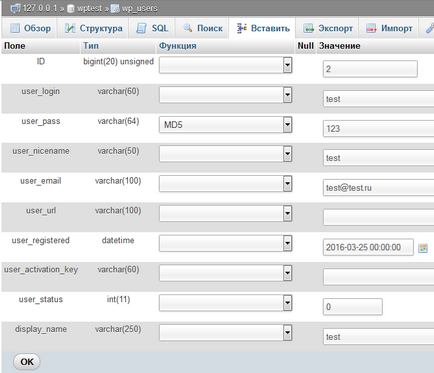Click the user_login value field
Viewport: 434px width, 373px height.
tap(378, 99)
